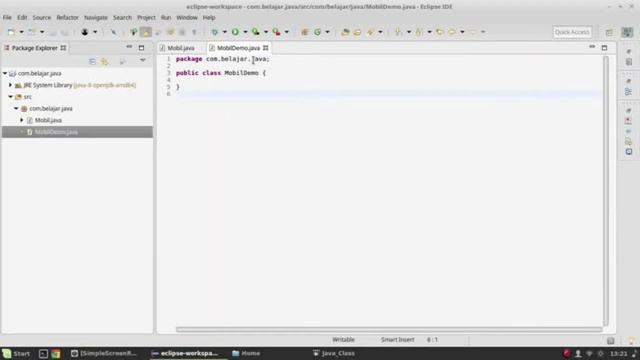Collapse the src folder node
Viewport: 640px width, 360px height.
tap(11, 97)
